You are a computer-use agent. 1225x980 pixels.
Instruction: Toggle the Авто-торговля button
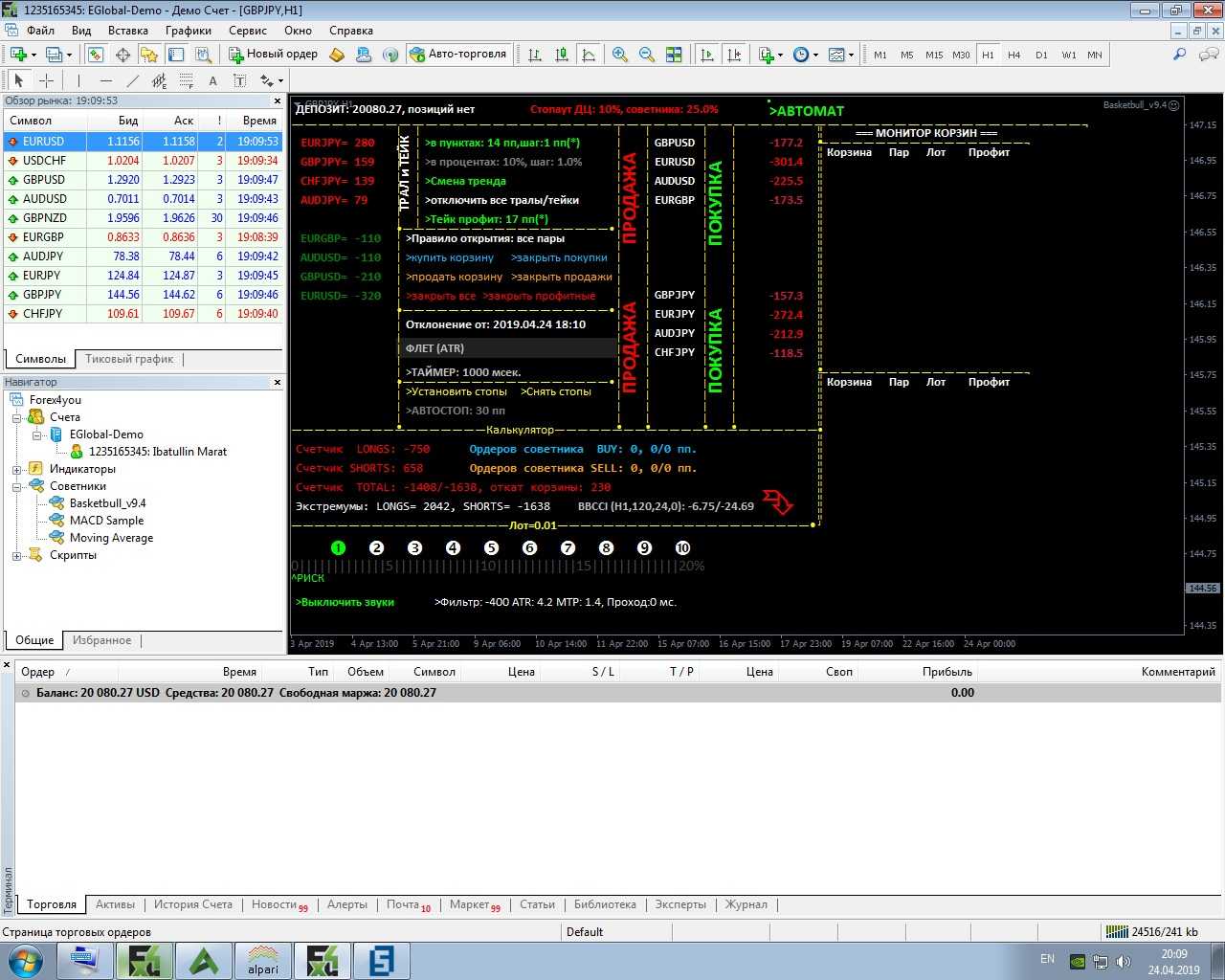457,55
